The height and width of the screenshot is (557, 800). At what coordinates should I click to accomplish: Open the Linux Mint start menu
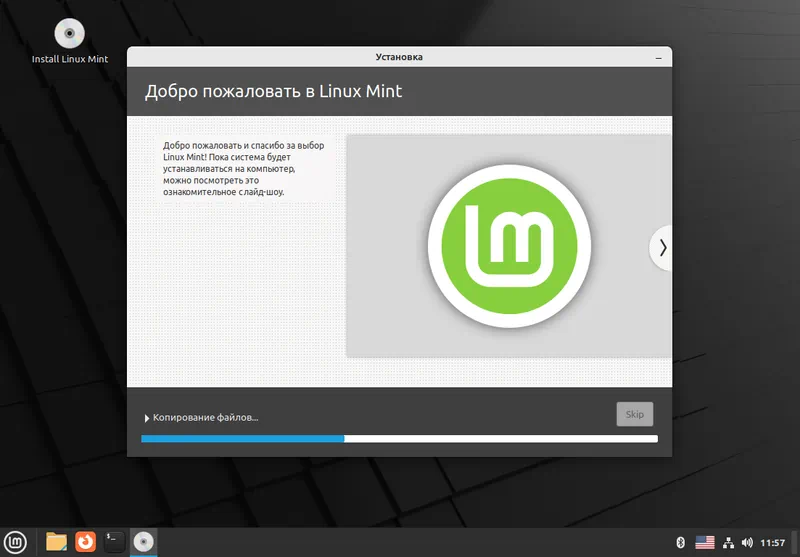pyautogui.click(x=16, y=542)
